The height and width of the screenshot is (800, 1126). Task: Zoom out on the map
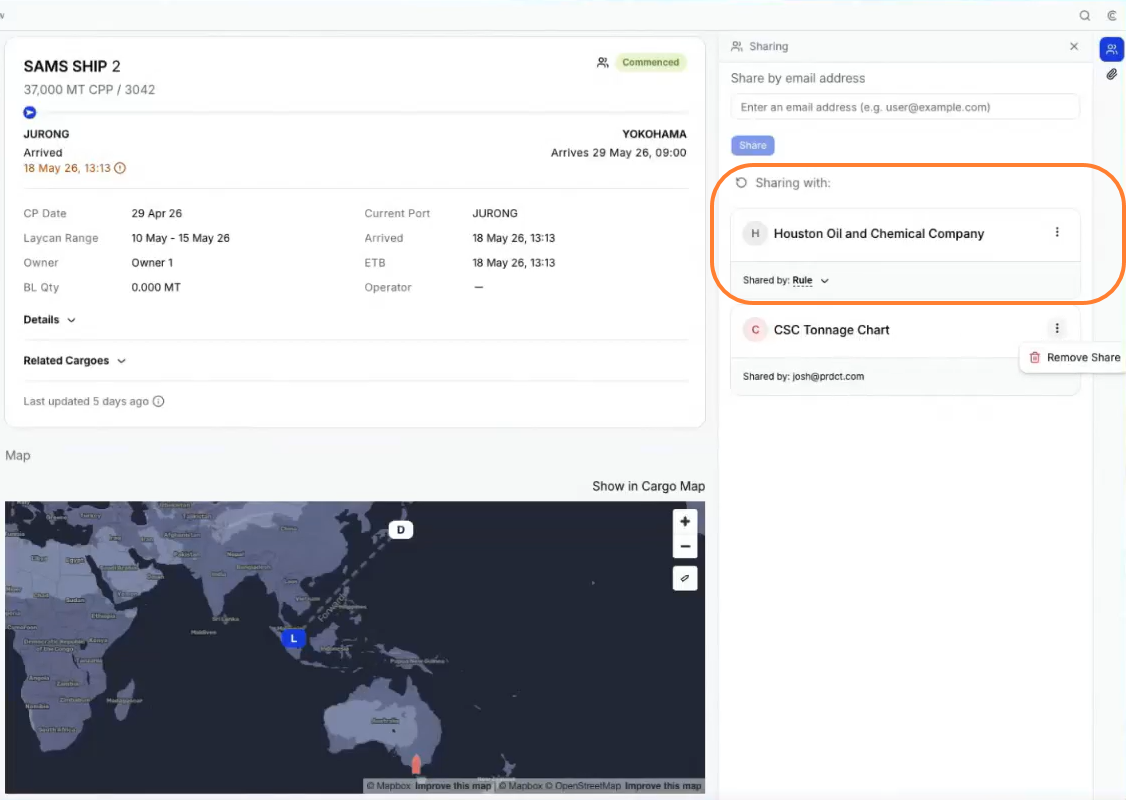click(x=685, y=546)
